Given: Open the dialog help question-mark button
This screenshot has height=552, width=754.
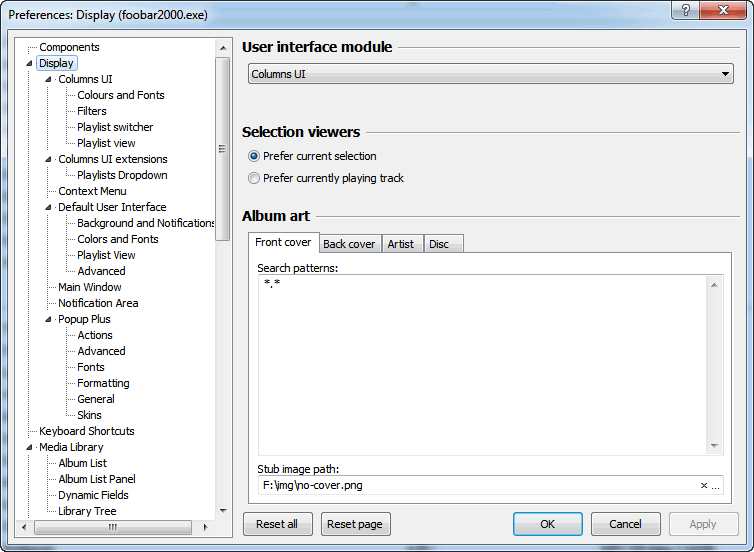Looking at the screenshot, I should pos(686,10).
